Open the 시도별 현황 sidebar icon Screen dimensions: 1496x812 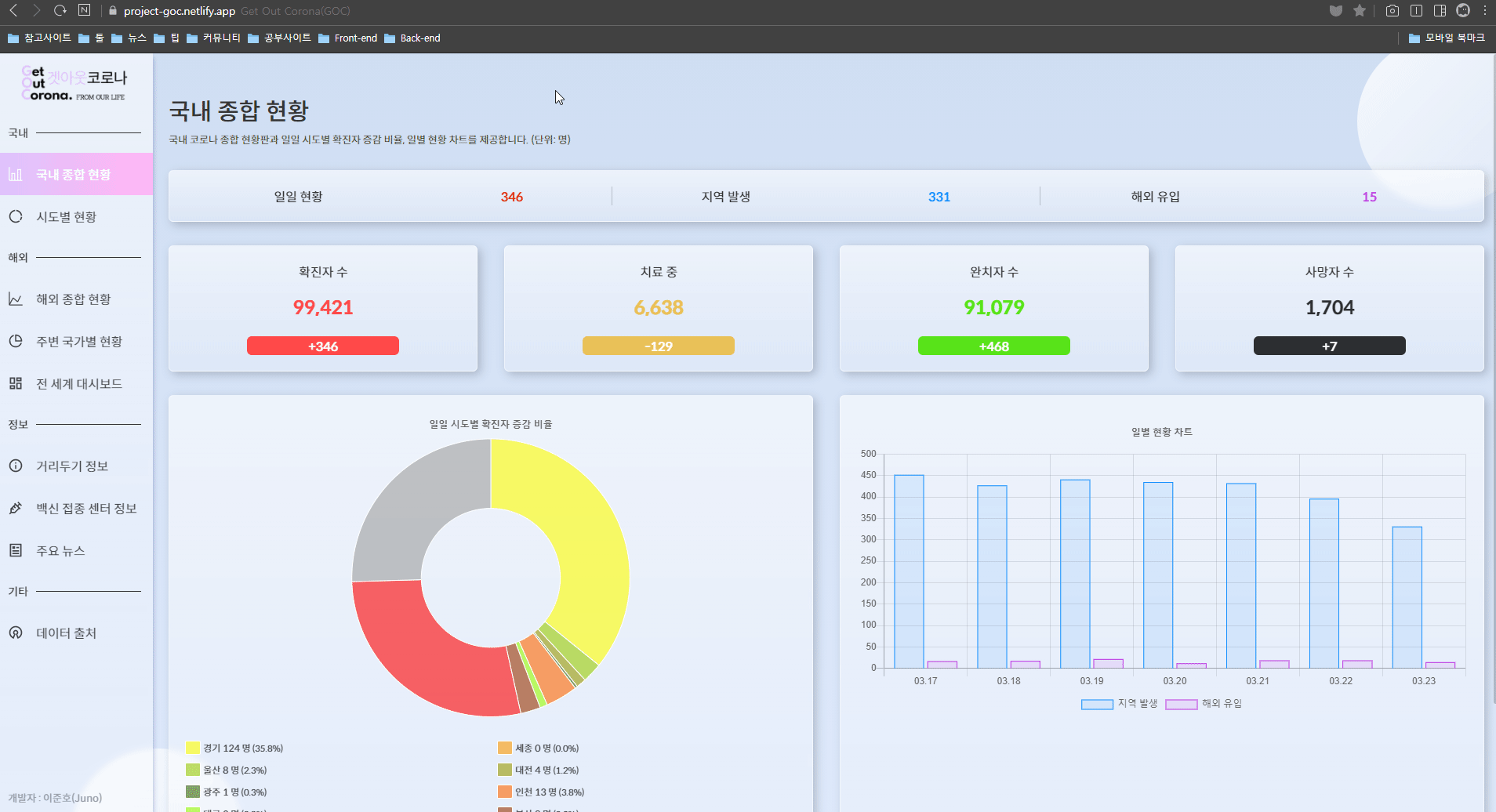point(16,216)
